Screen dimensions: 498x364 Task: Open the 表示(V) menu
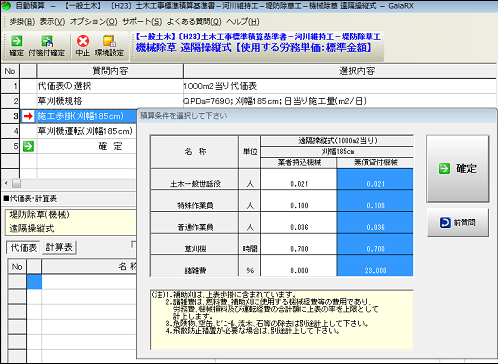[x=52, y=22]
